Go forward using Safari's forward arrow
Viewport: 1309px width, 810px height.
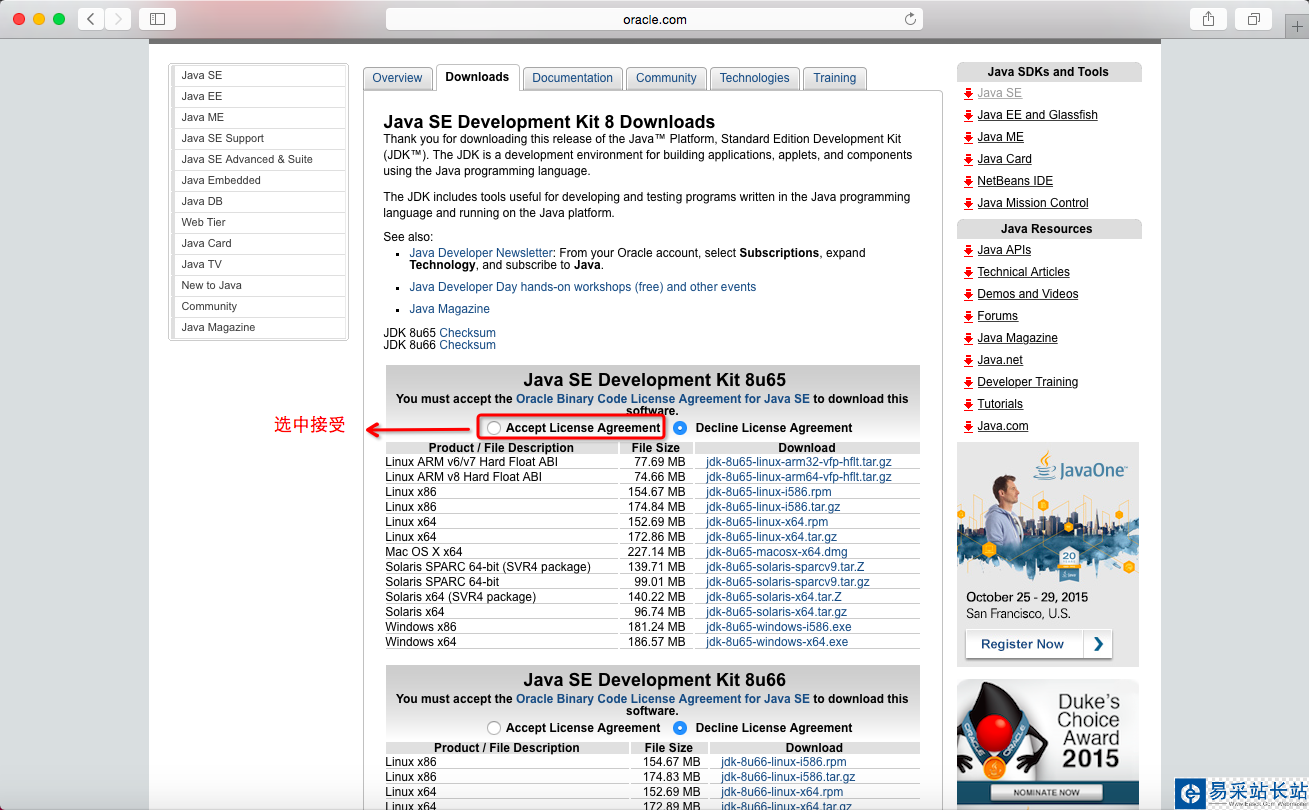pyautogui.click(x=118, y=19)
